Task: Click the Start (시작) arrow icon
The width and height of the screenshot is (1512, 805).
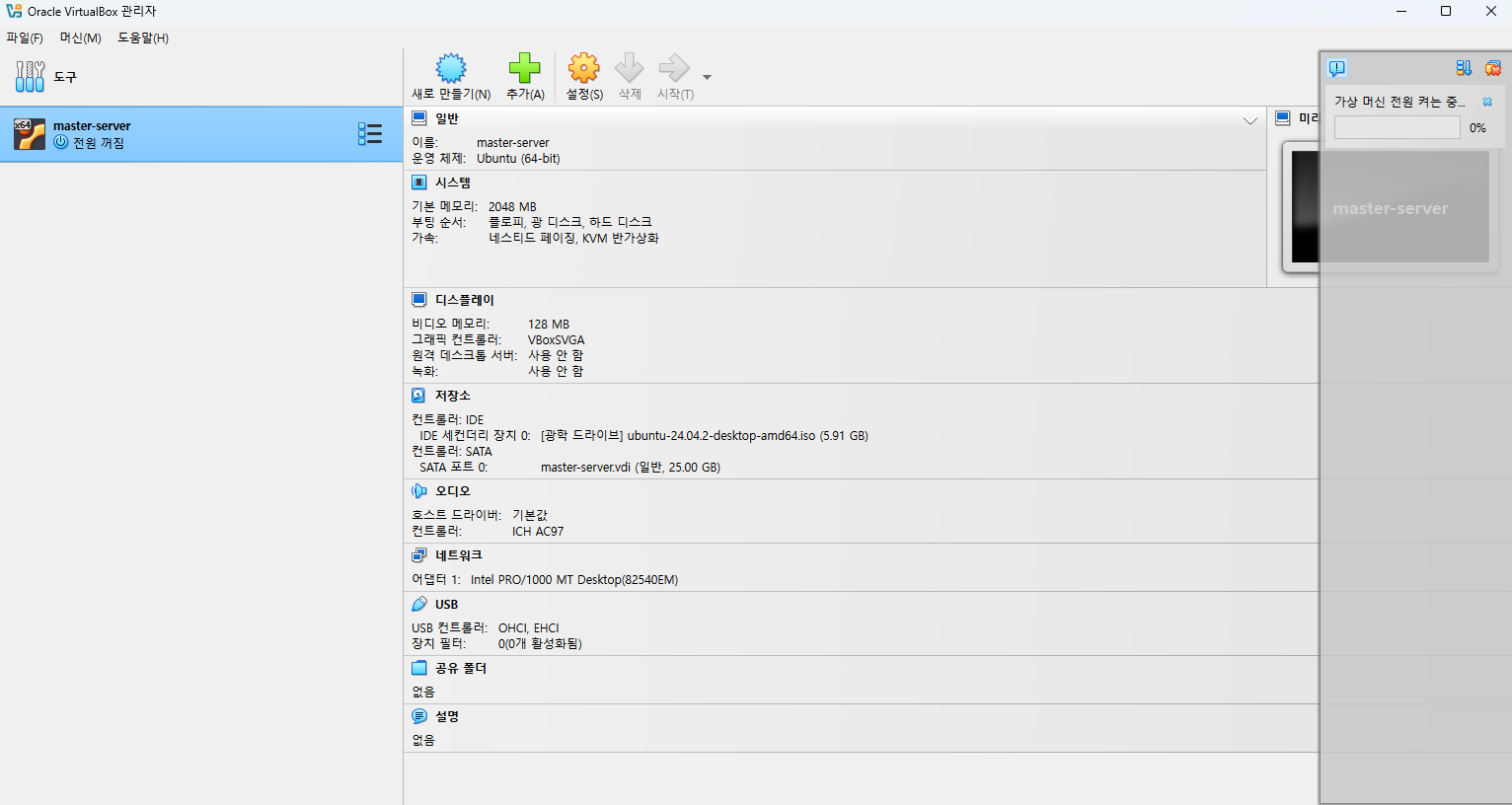Action: pos(674,68)
